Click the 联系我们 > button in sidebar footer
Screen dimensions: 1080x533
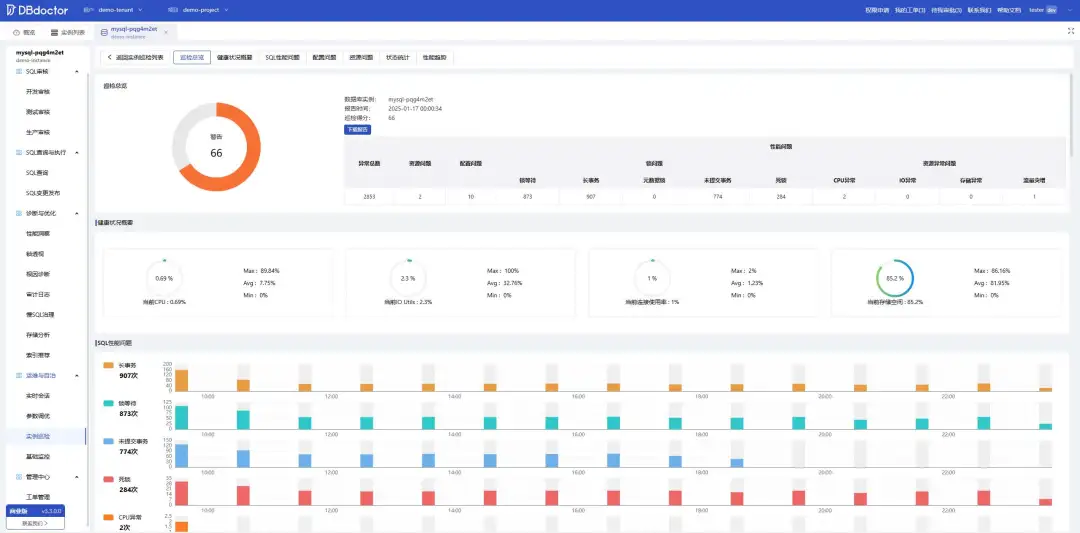(x=35, y=523)
